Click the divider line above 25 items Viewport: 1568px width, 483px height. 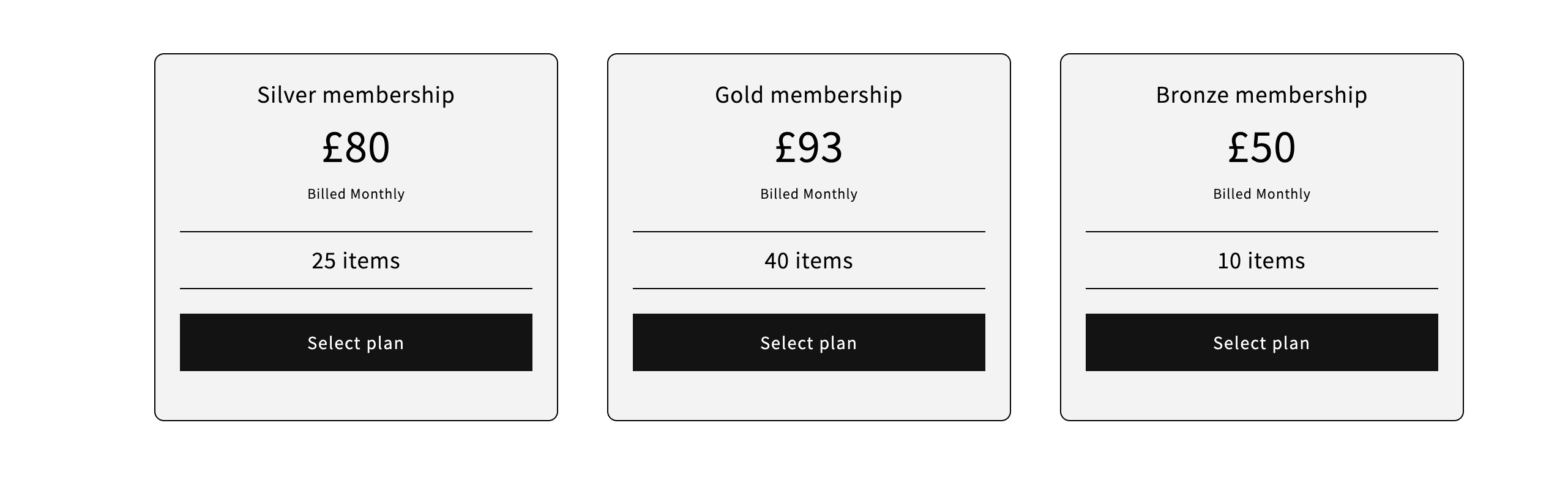pyautogui.click(x=356, y=232)
